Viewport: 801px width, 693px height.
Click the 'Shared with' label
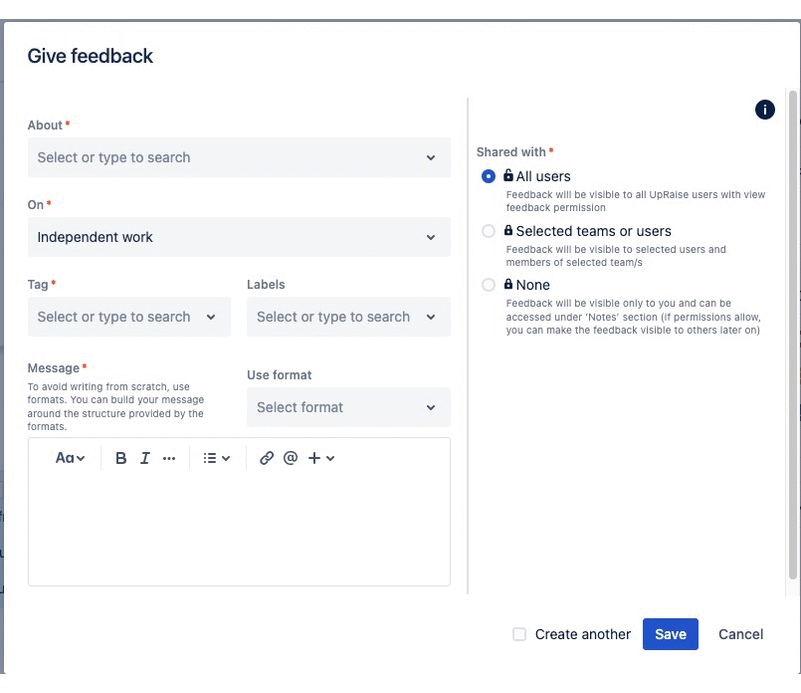511,152
